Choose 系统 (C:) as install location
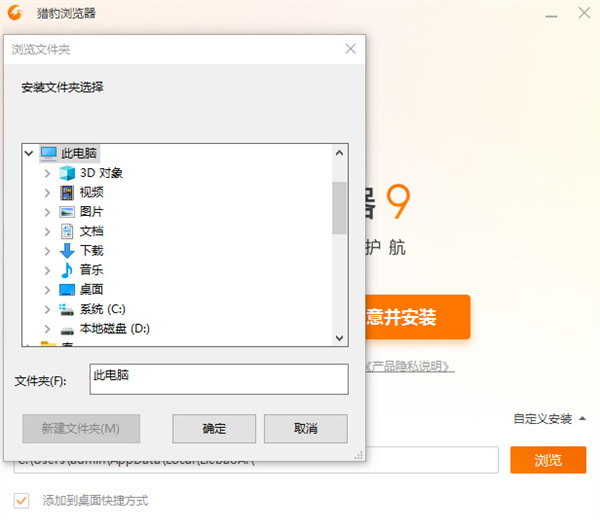 [x=103, y=309]
